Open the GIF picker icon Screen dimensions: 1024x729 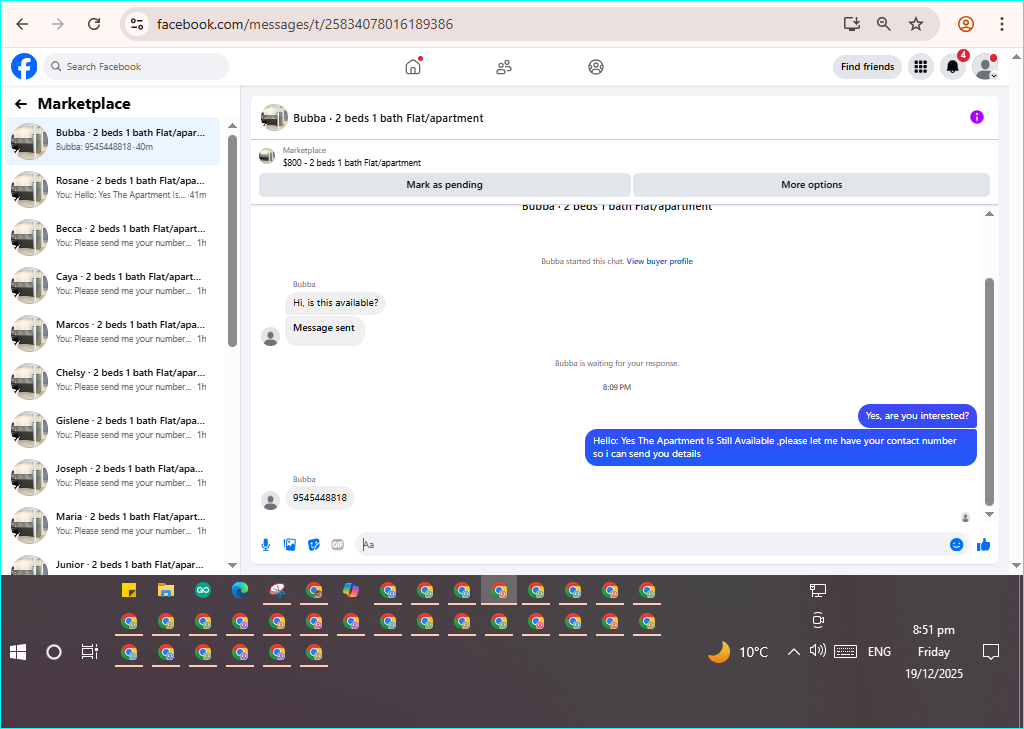(338, 545)
